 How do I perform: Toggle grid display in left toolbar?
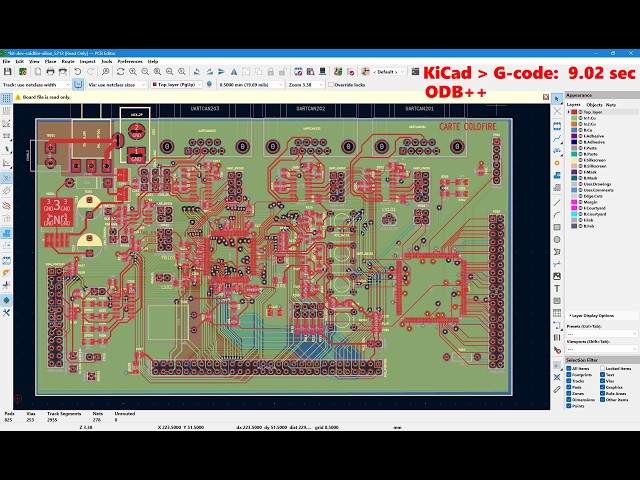pyautogui.click(x=7, y=98)
